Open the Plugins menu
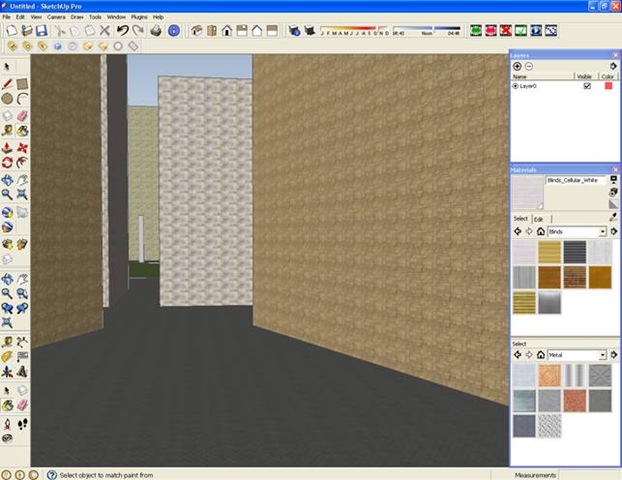The width and height of the screenshot is (622, 480). 139,17
